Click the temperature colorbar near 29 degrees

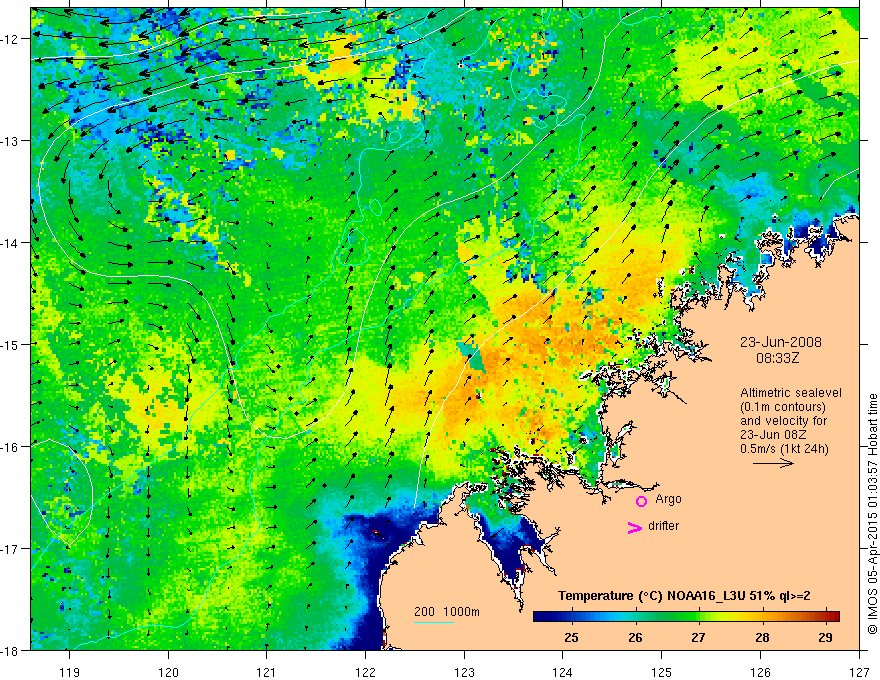(x=825, y=617)
